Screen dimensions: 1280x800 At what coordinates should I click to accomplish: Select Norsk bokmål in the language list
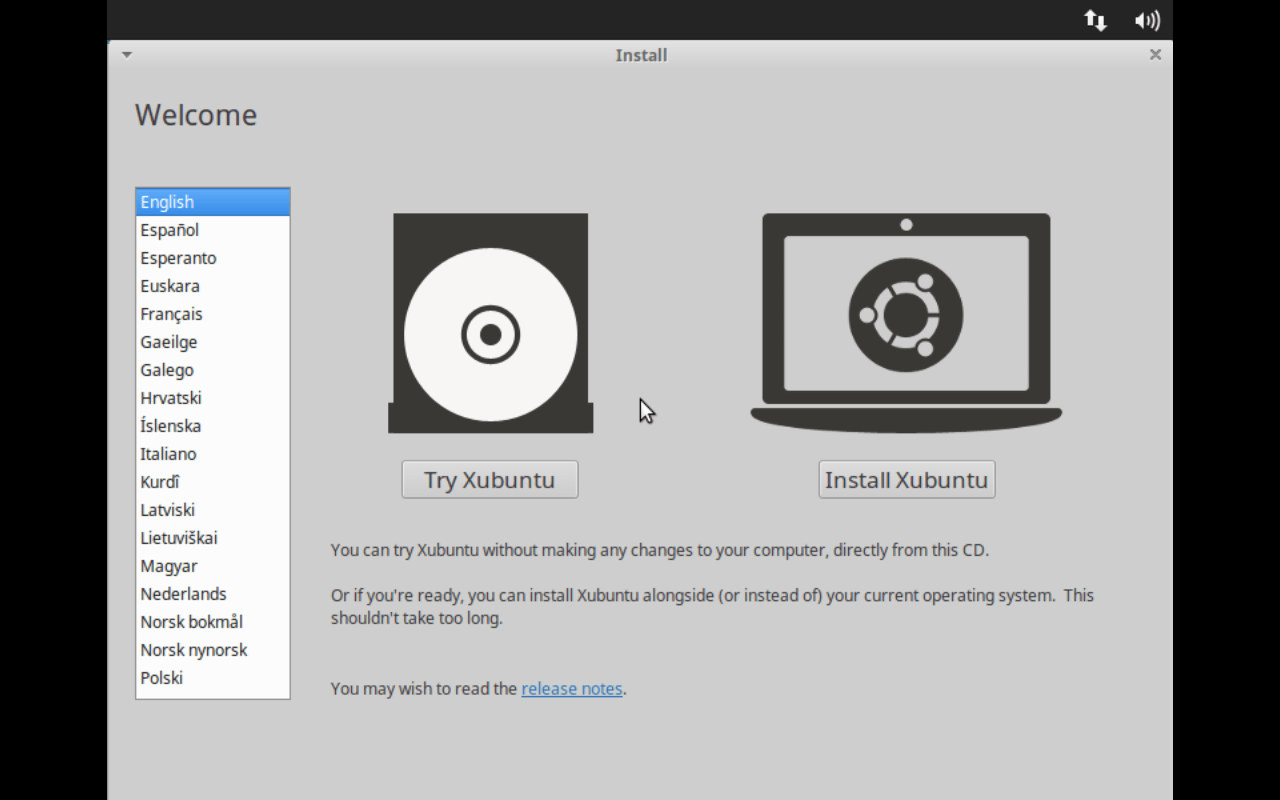coord(213,622)
